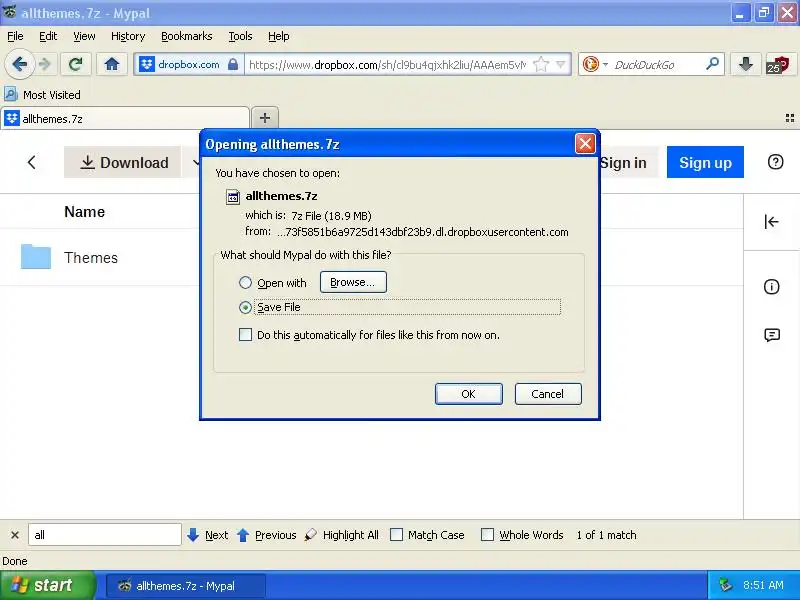Open the View menu
The image size is (800, 600).
pyautogui.click(x=84, y=36)
